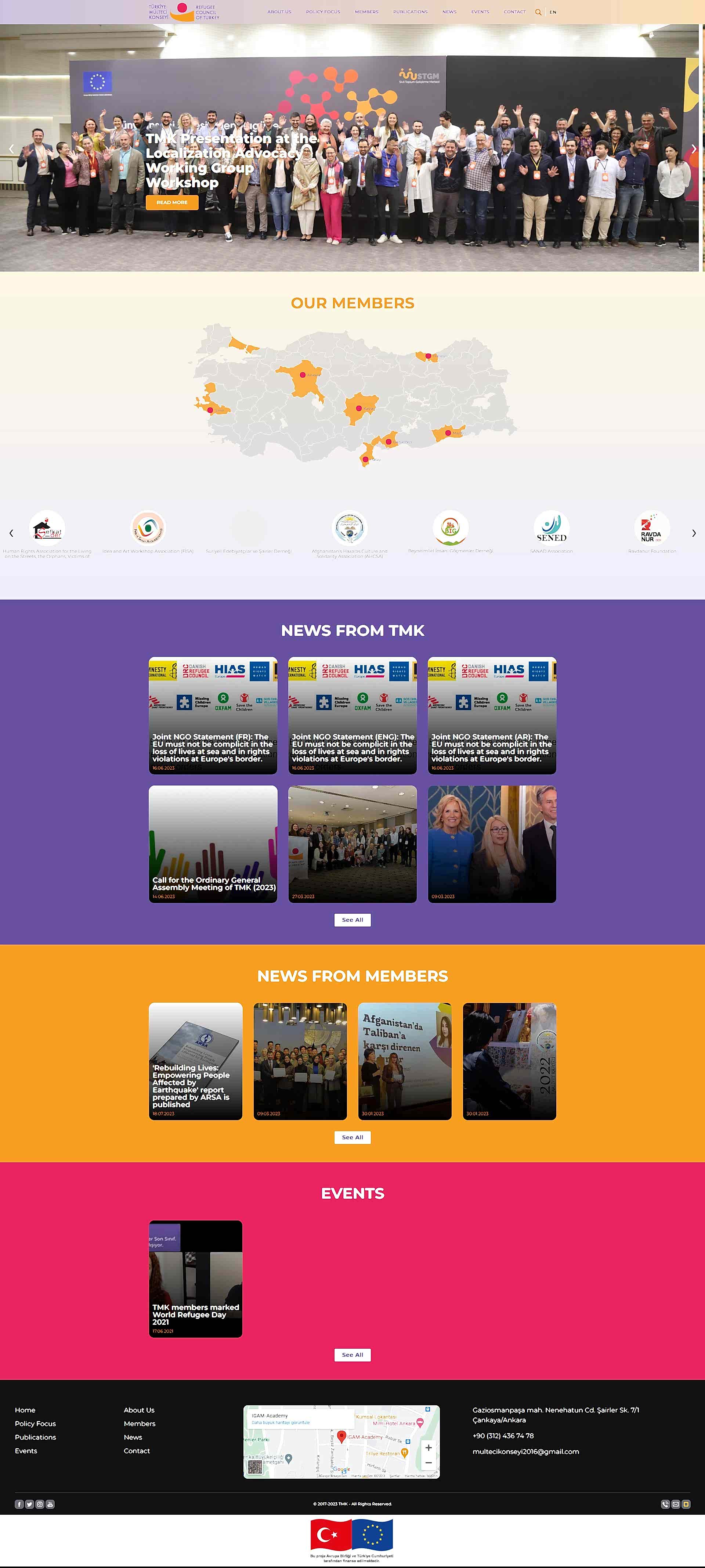Zoom out on the map with the minus button
Screen dimensions: 705x1568
coord(428,1463)
